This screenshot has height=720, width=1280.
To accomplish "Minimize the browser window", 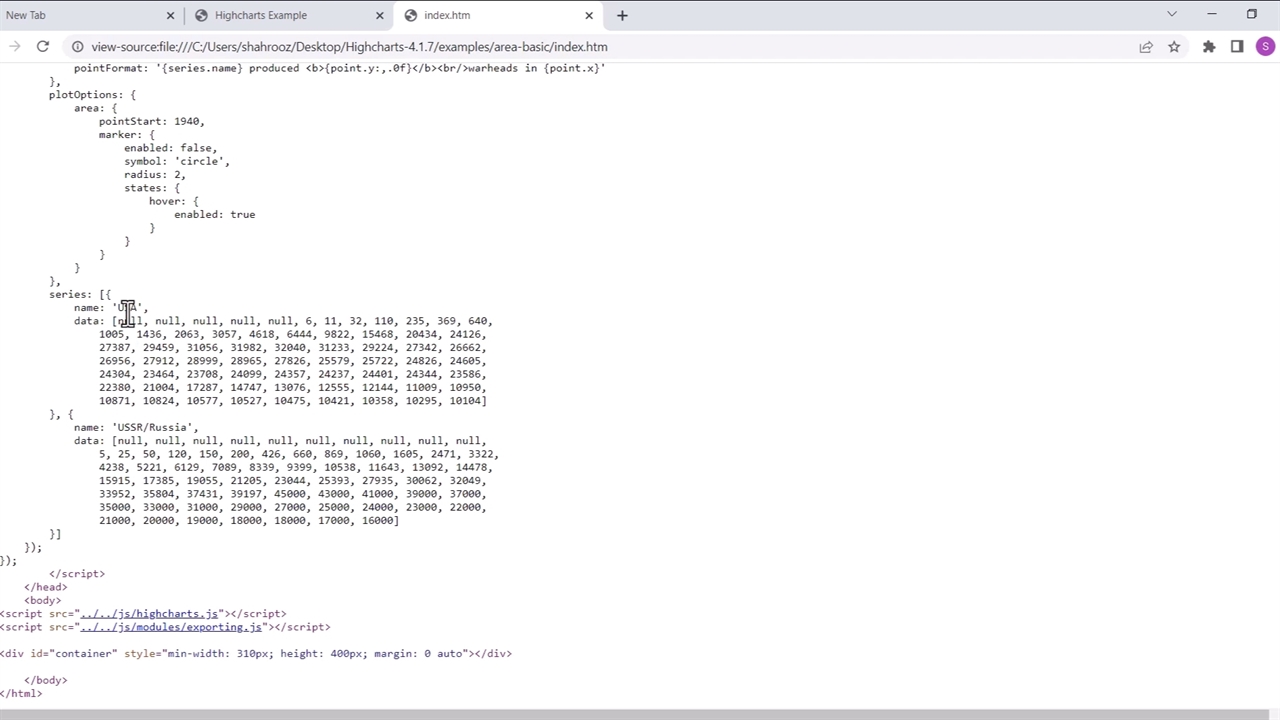I will click(x=1212, y=14).
